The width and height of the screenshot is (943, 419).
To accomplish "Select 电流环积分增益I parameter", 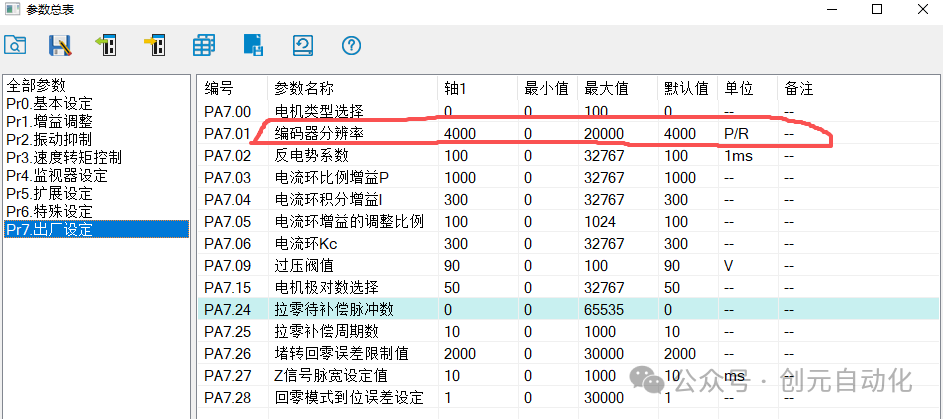I will (x=328, y=199).
